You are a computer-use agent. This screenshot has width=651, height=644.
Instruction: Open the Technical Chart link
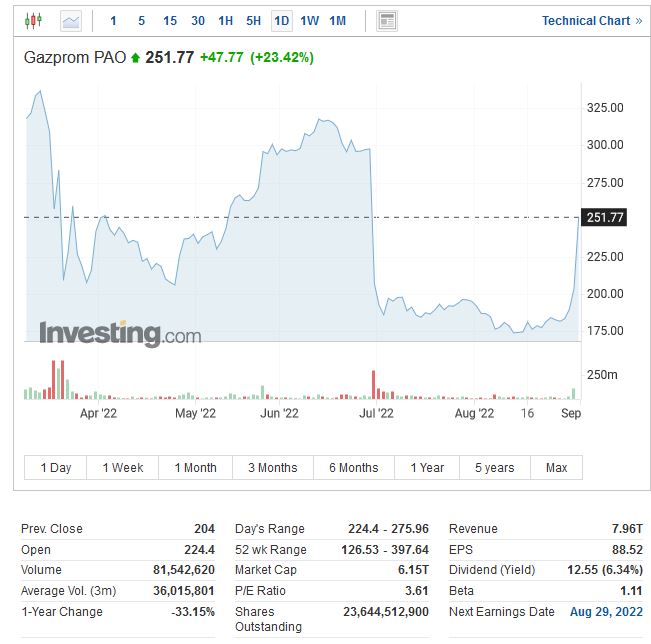click(592, 20)
